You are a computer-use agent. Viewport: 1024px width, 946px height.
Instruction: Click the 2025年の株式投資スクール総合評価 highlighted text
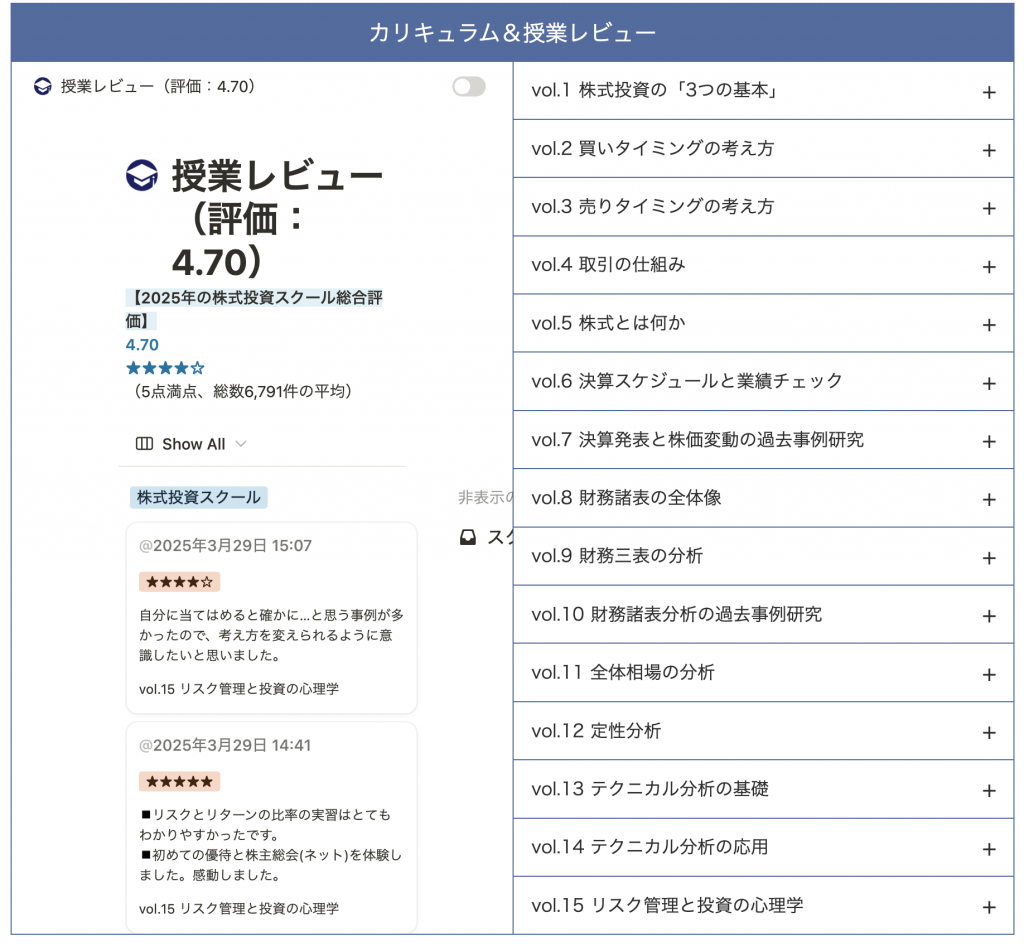coord(253,298)
